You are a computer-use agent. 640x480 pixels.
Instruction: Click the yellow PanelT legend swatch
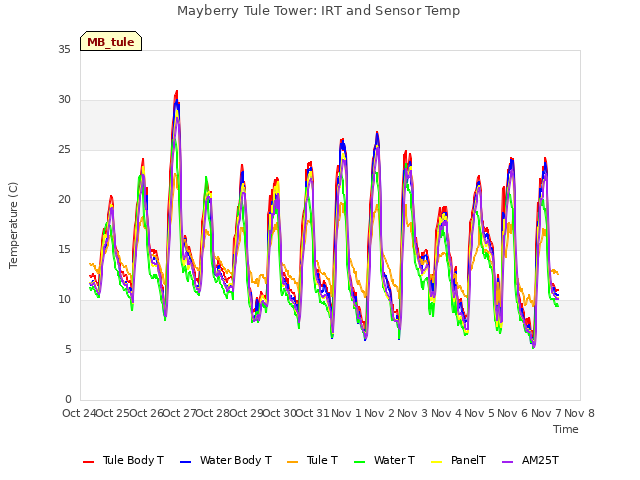tap(437, 462)
